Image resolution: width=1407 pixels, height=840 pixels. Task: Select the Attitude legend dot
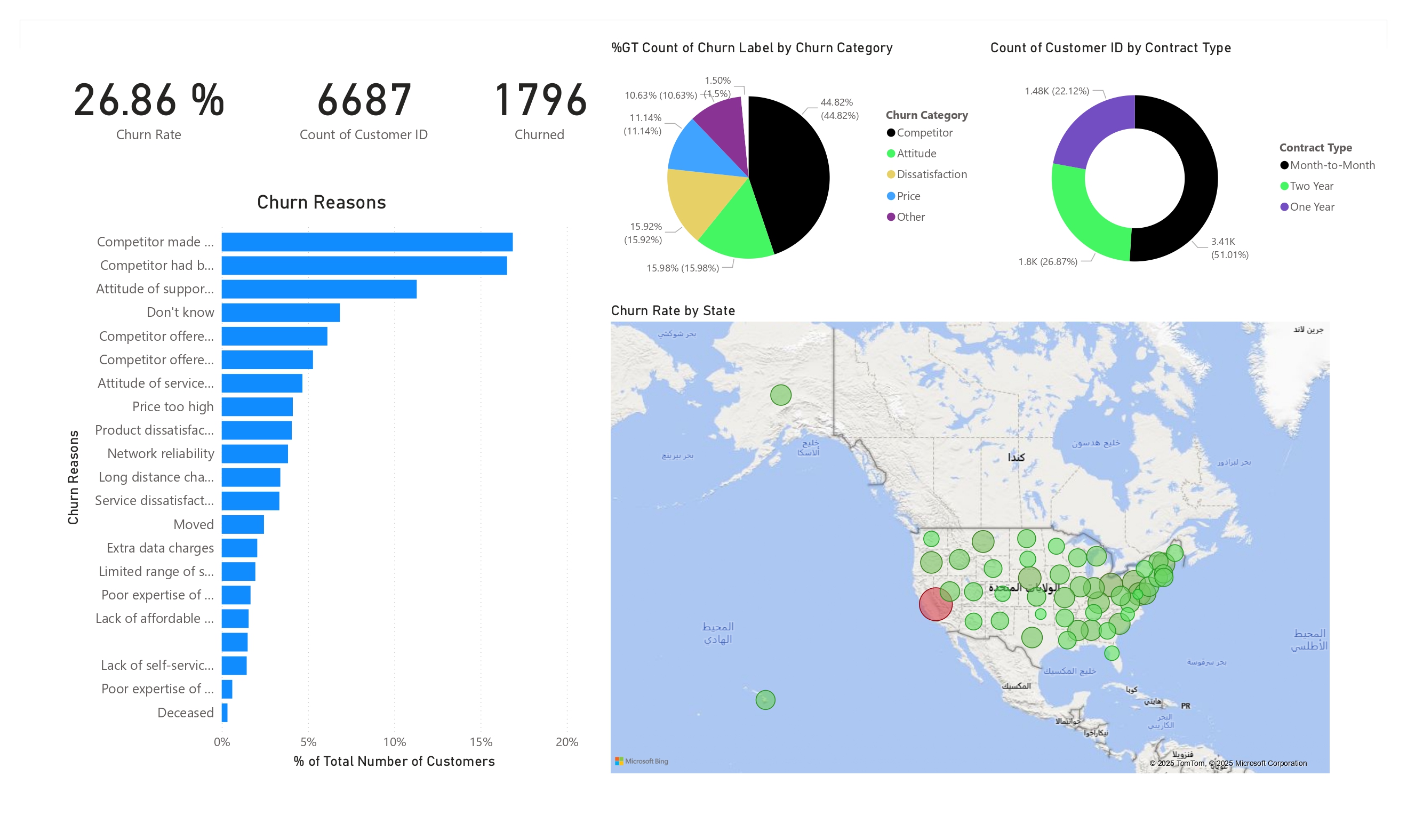tap(891, 154)
